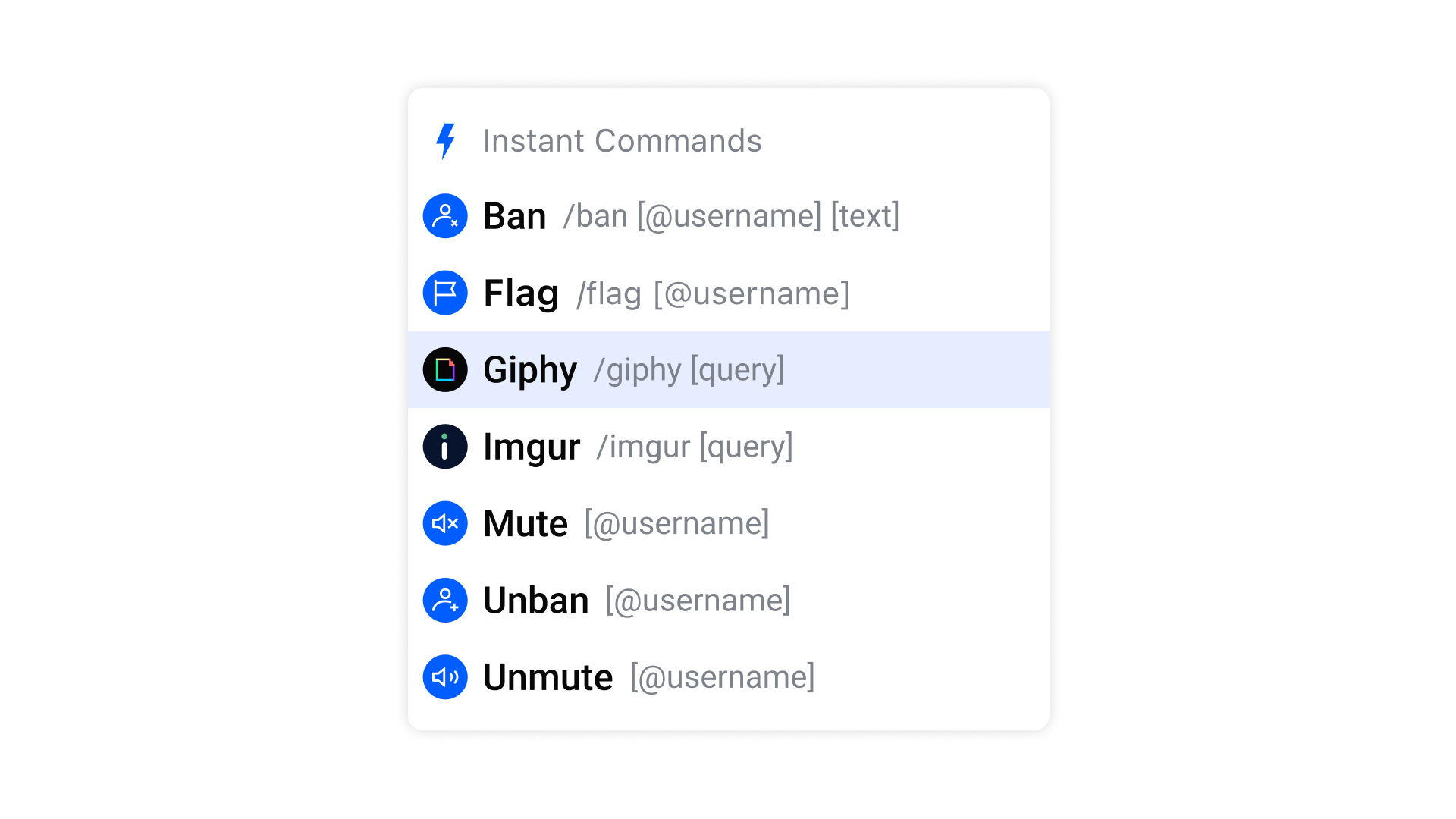Image resolution: width=1456 pixels, height=819 pixels.
Task: Choose the Ban command entry
Action: pos(515,216)
